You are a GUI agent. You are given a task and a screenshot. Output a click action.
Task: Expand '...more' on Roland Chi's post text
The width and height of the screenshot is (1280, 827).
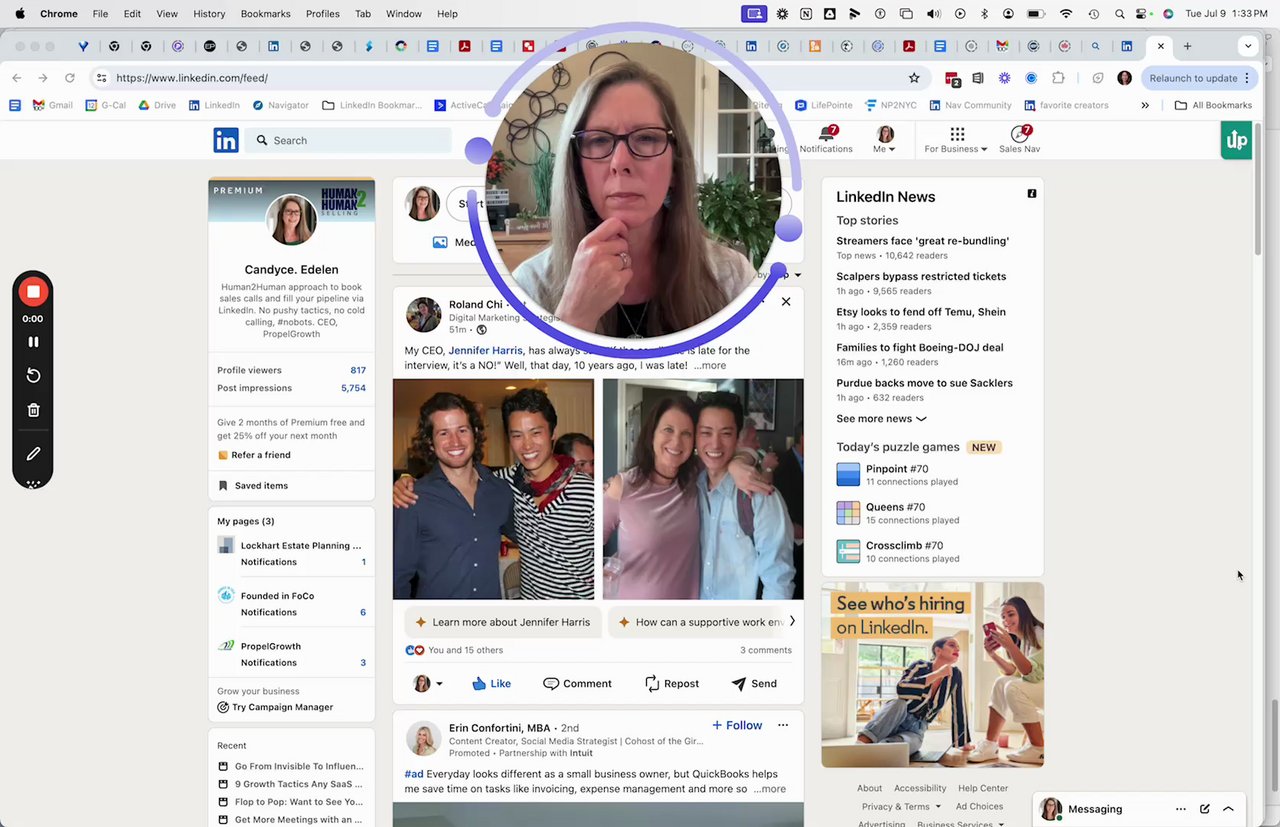[x=710, y=365]
